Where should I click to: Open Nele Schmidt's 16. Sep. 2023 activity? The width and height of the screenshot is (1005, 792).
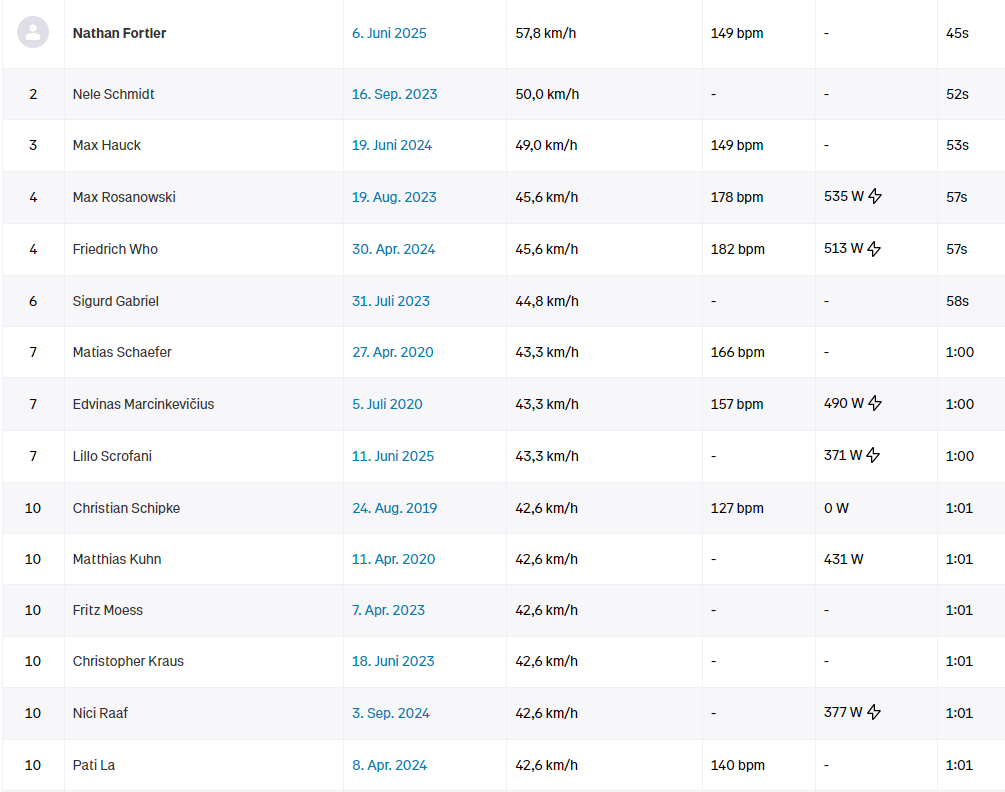[x=394, y=94]
